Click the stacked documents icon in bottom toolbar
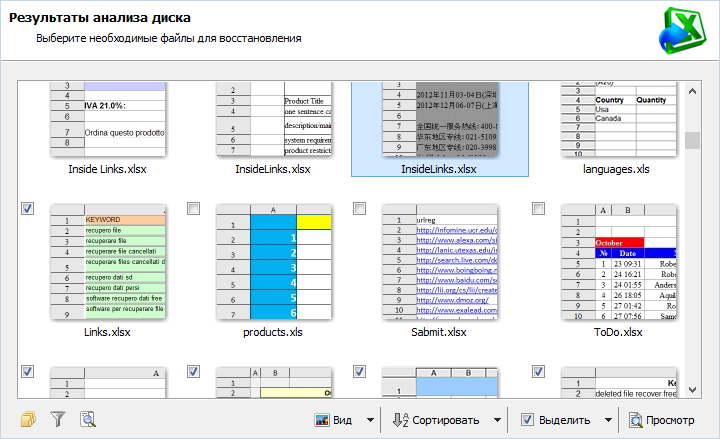This screenshot has width=720, height=439. [x=28, y=419]
